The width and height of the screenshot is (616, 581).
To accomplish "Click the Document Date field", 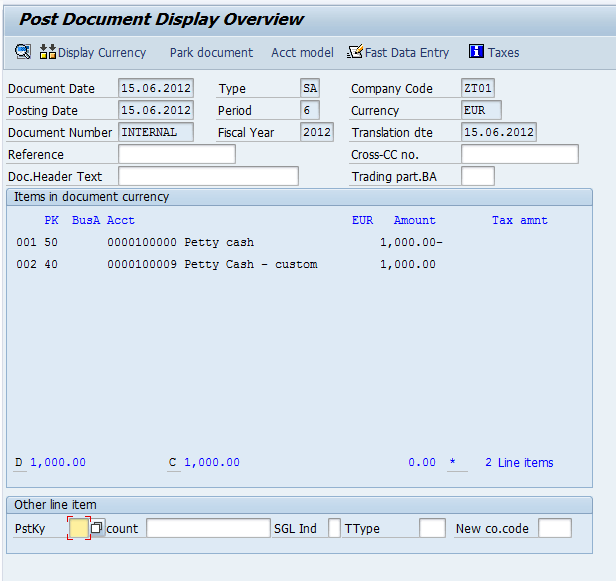I will (x=155, y=88).
